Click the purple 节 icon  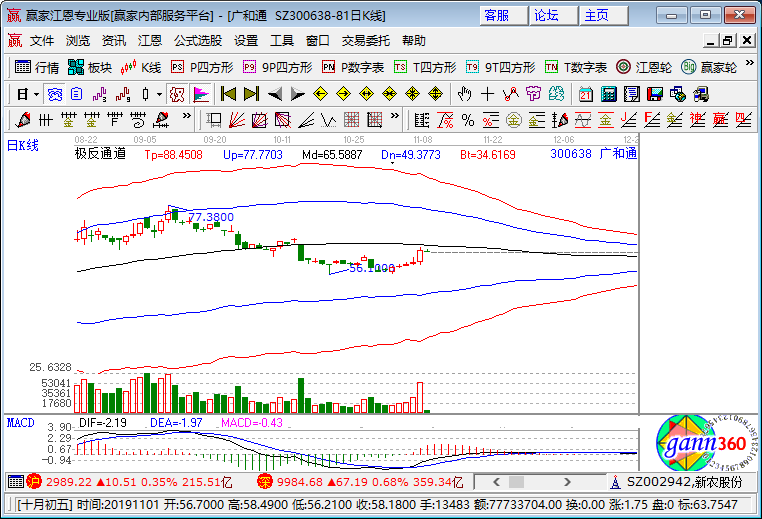click(534, 94)
